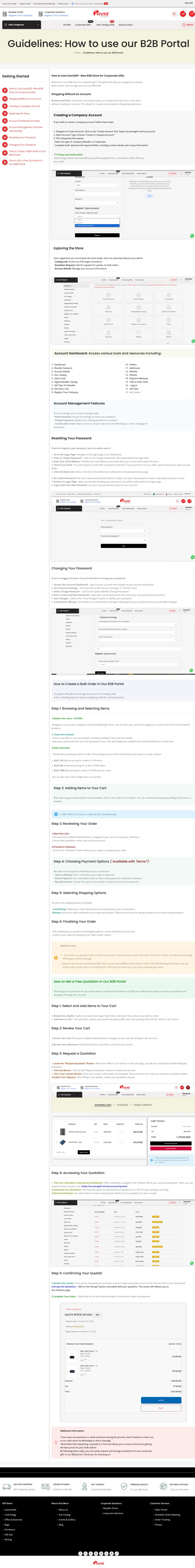Click footer Bags link
Screen dimensions: 195x1568
point(7,1525)
